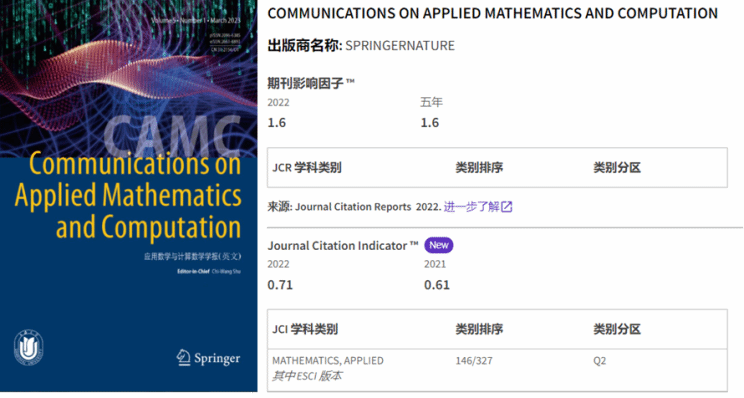The height and width of the screenshot is (398, 744).
Task: Click the external-link icon after 进一步了解
Action: pyautogui.click(x=506, y=207)
